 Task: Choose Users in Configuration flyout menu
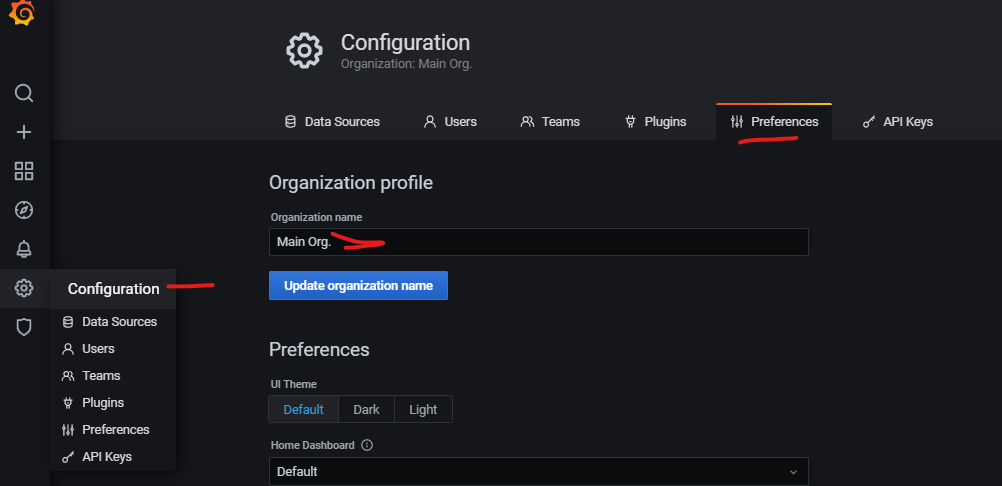[98, 348]
